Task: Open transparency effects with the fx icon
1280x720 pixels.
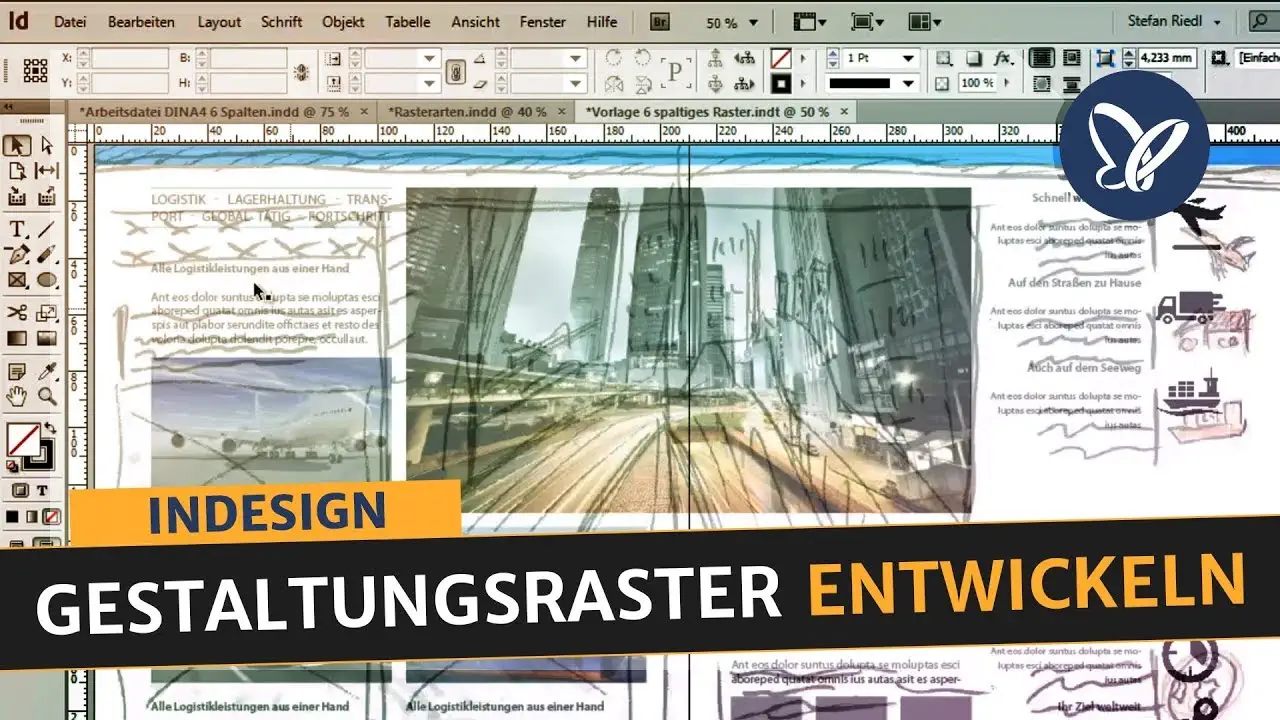Action: pyautogui.click(x=1003, y=56)
